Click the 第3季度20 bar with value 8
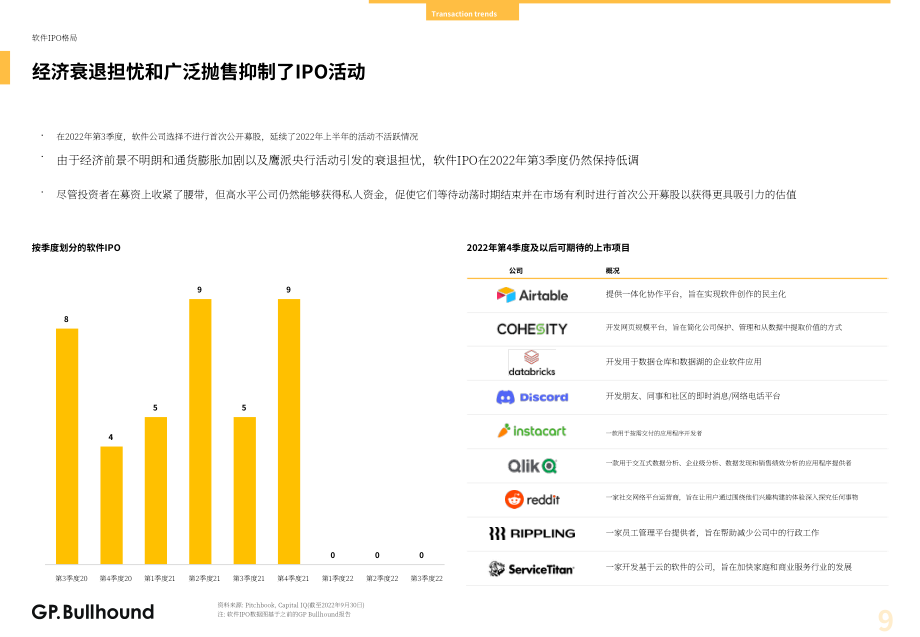The height and width of the screenshot is (637, 920). coord(67,446)
